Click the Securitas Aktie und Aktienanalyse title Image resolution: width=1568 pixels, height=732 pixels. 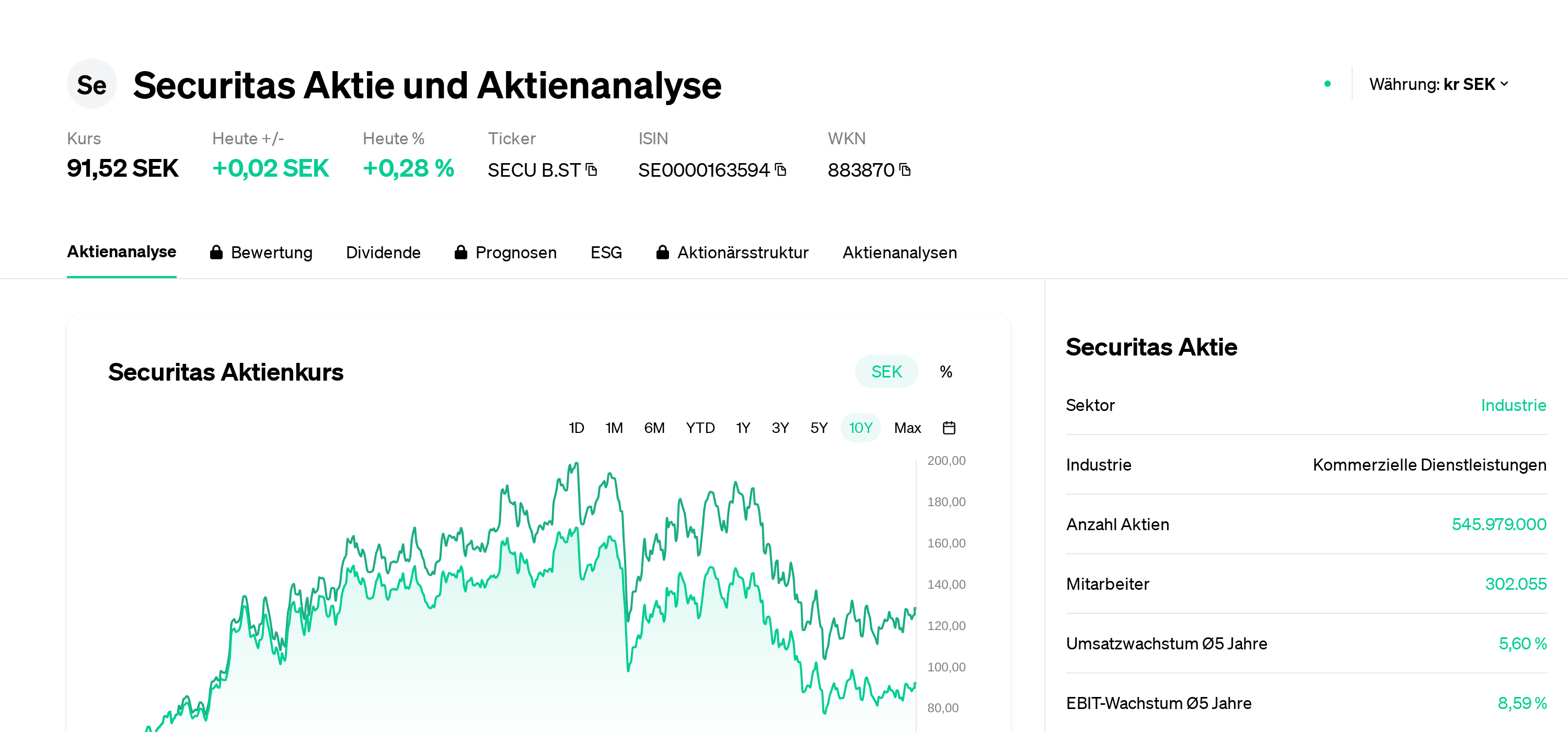coord(426,85)
